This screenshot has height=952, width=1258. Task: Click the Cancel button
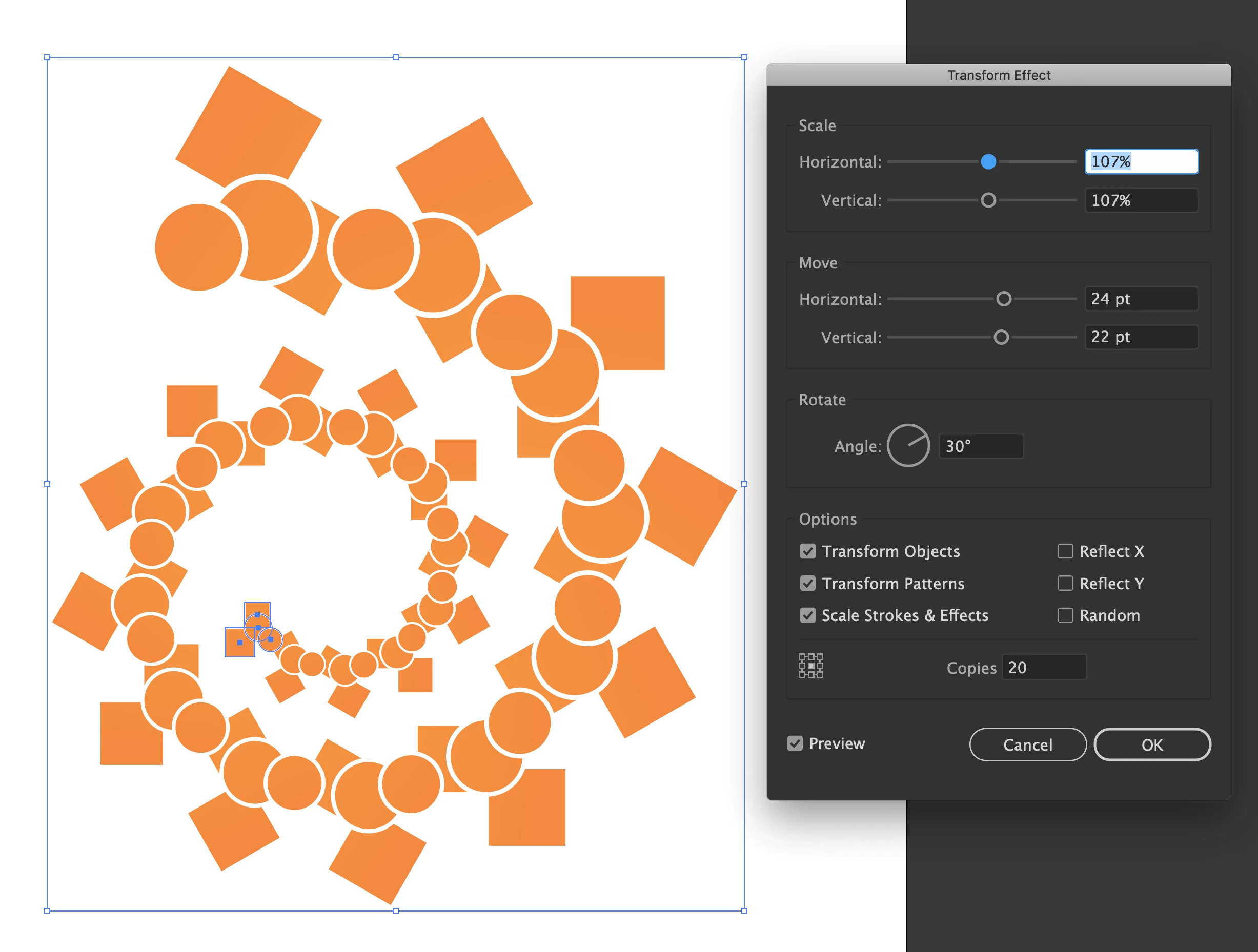1027,744
